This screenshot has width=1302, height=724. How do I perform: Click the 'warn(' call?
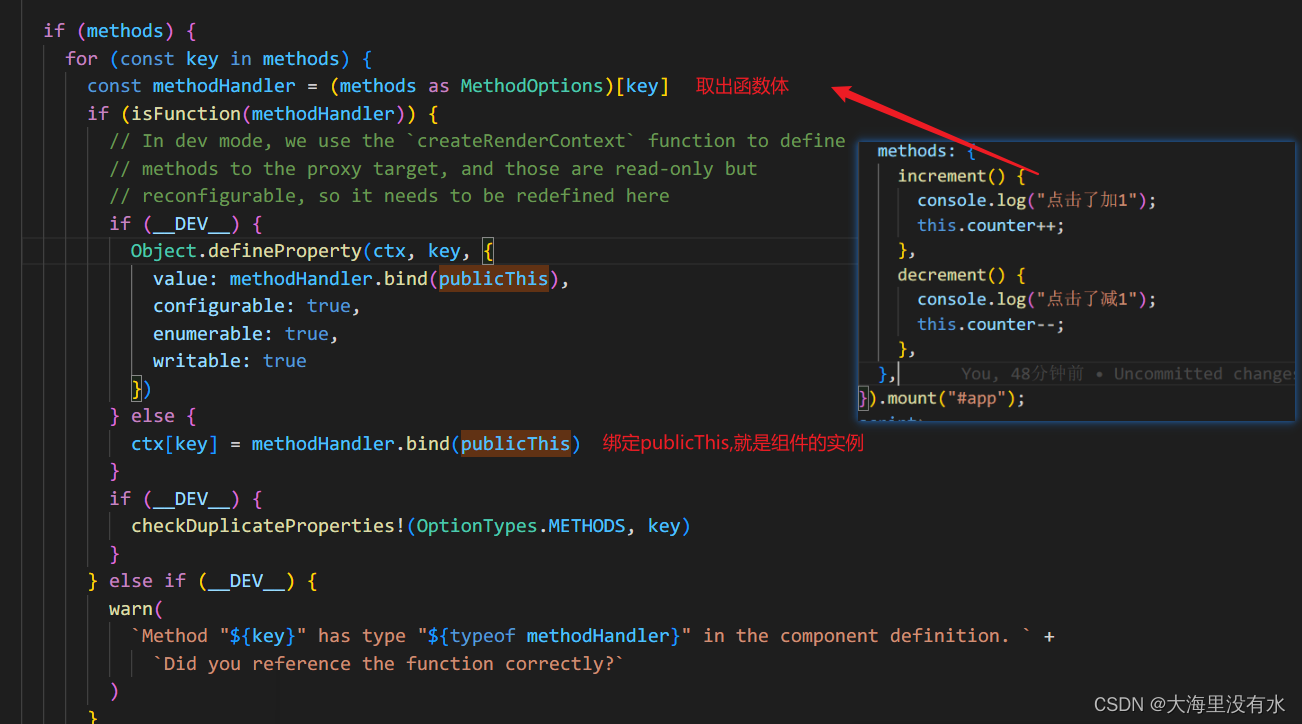coord(136,608)
